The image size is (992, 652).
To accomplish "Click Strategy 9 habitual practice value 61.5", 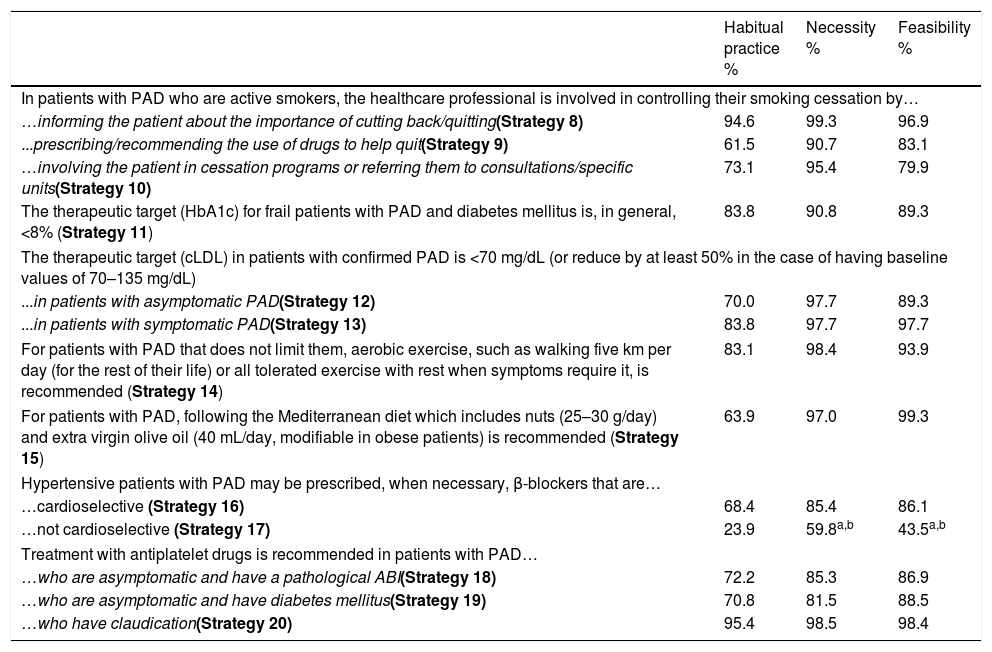I will 739,144.
